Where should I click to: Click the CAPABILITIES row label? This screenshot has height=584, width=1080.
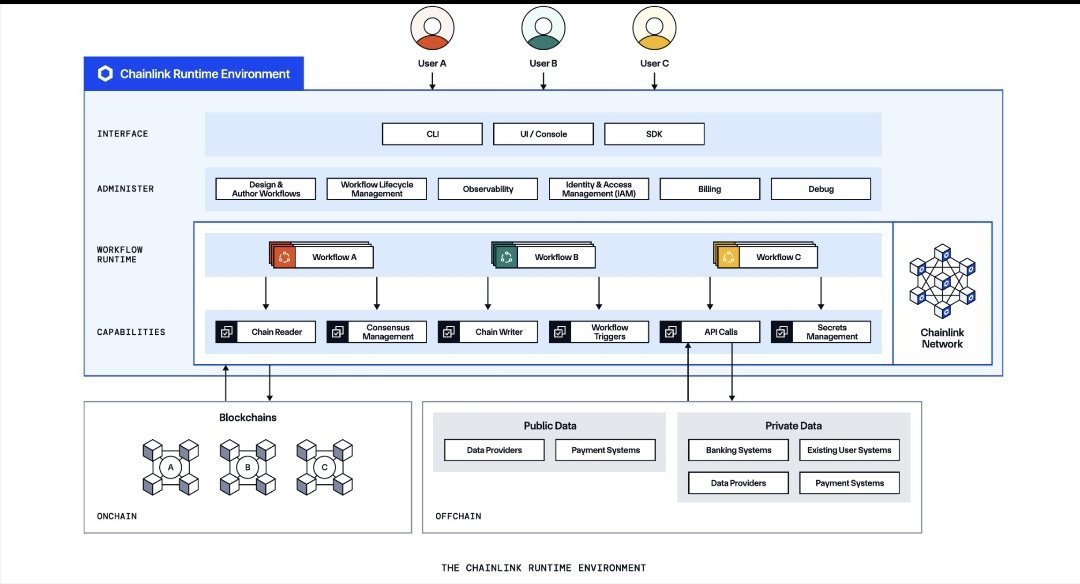(x=131, y=332)
